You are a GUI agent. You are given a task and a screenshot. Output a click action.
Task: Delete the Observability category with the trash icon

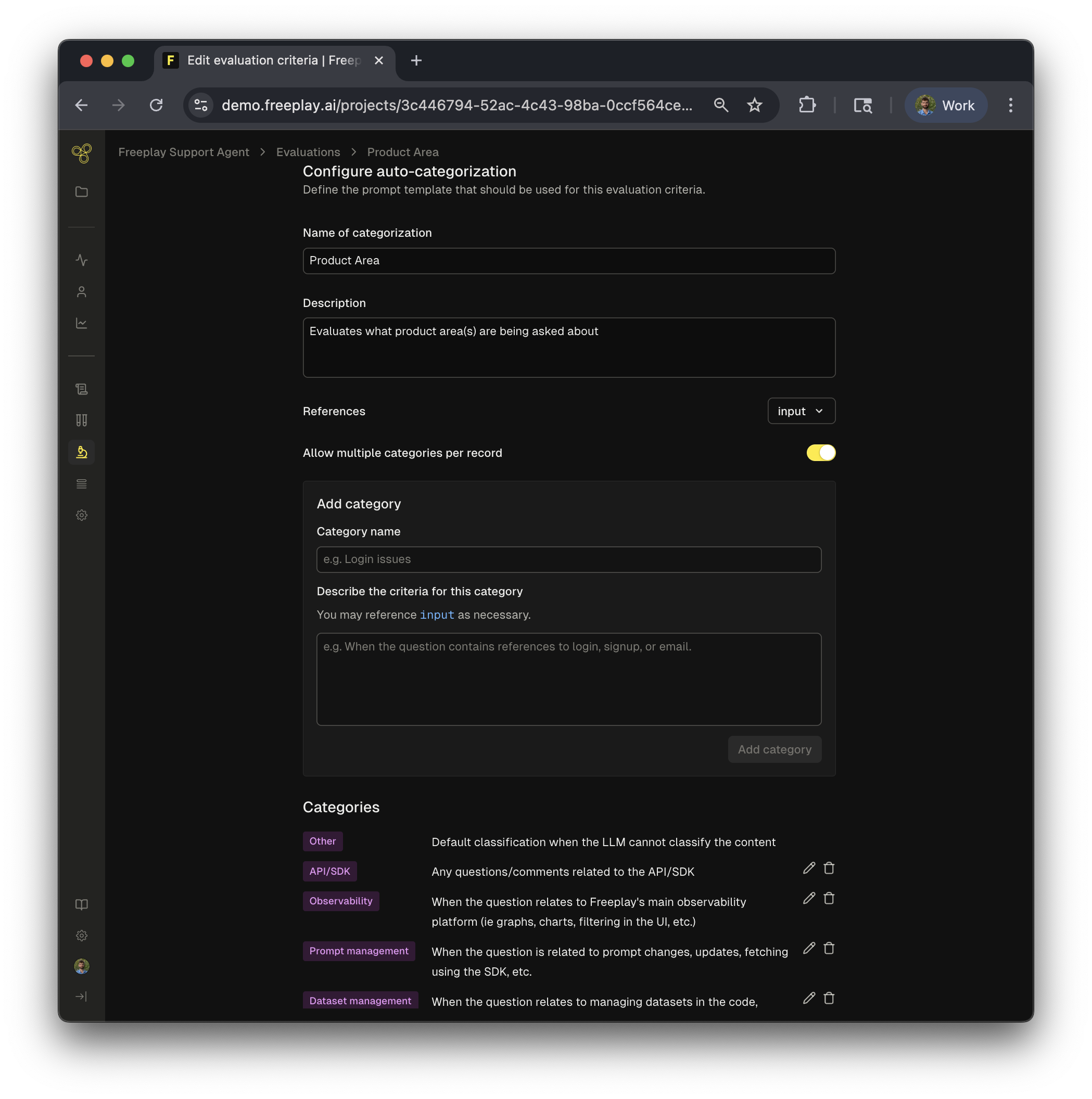click(x=829, y=898)
